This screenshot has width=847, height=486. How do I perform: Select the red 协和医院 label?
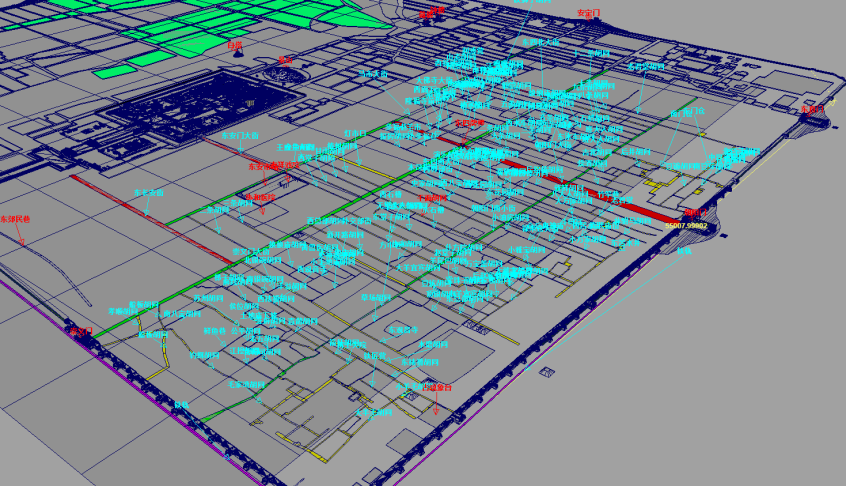click(264, 198)
